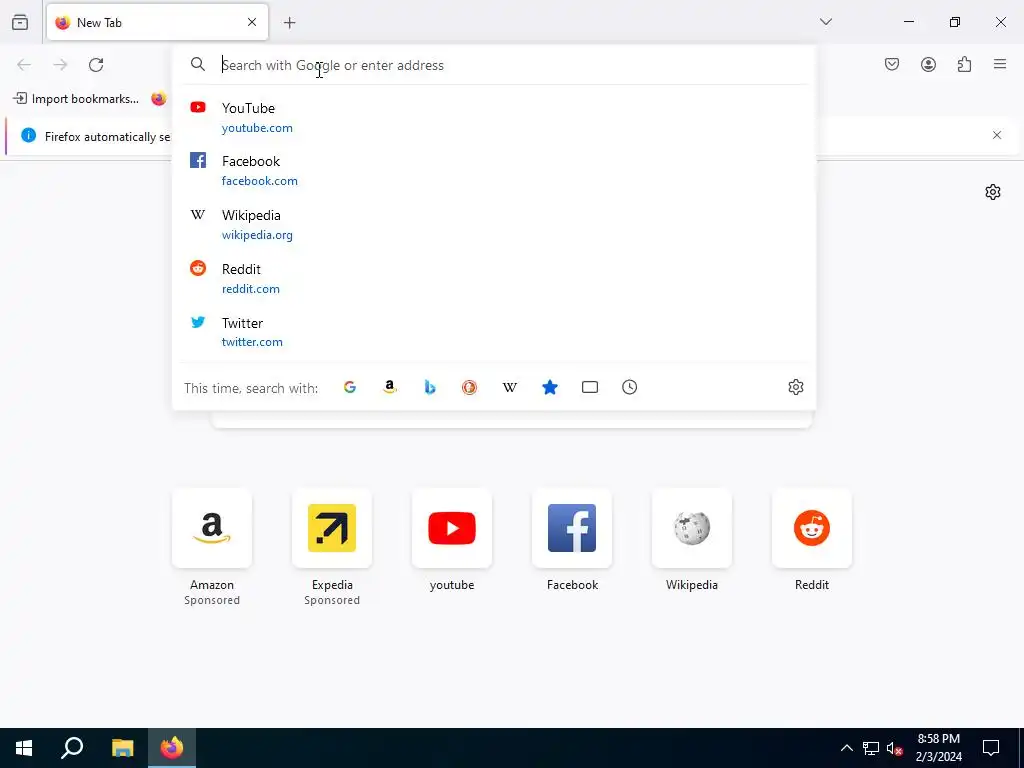Open muted volume tray icon

pos(894,748)
